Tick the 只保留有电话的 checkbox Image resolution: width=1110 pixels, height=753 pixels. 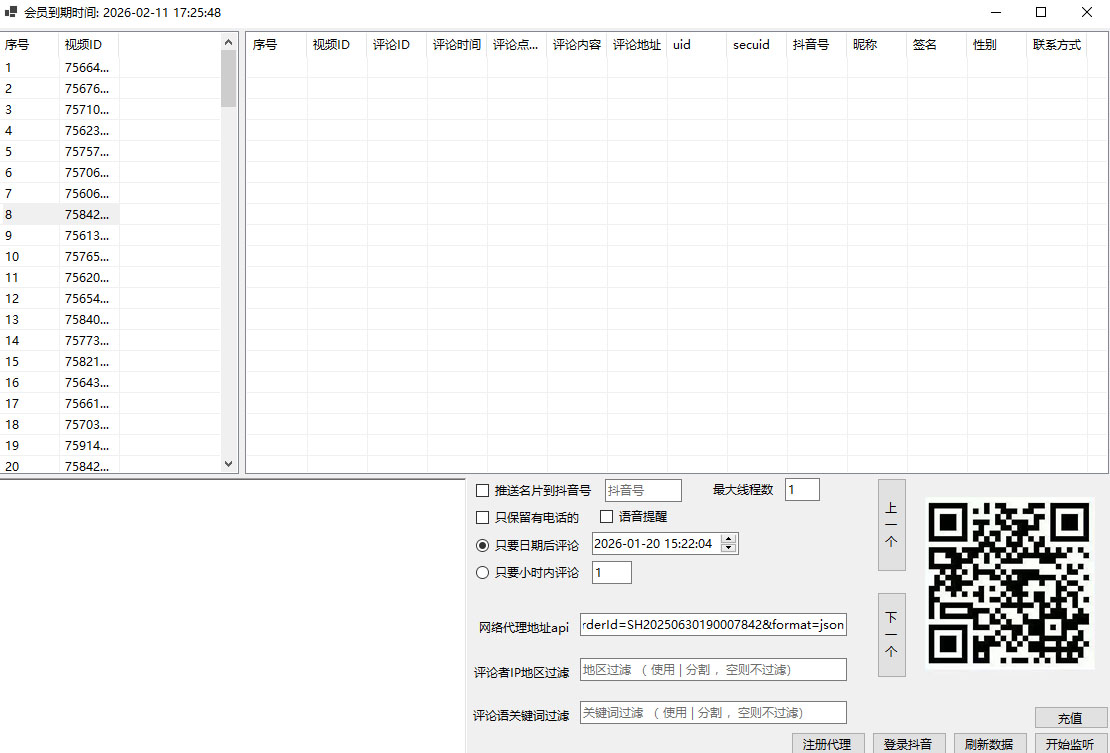click(483, 518)
